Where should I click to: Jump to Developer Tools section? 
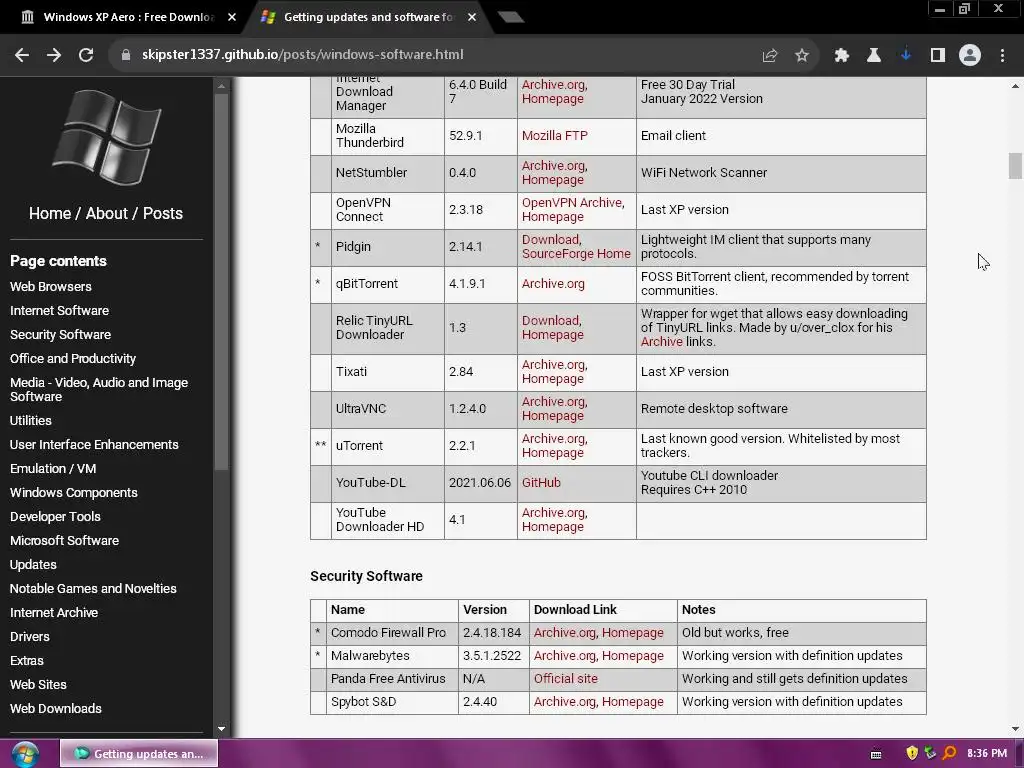coord(56,517)
